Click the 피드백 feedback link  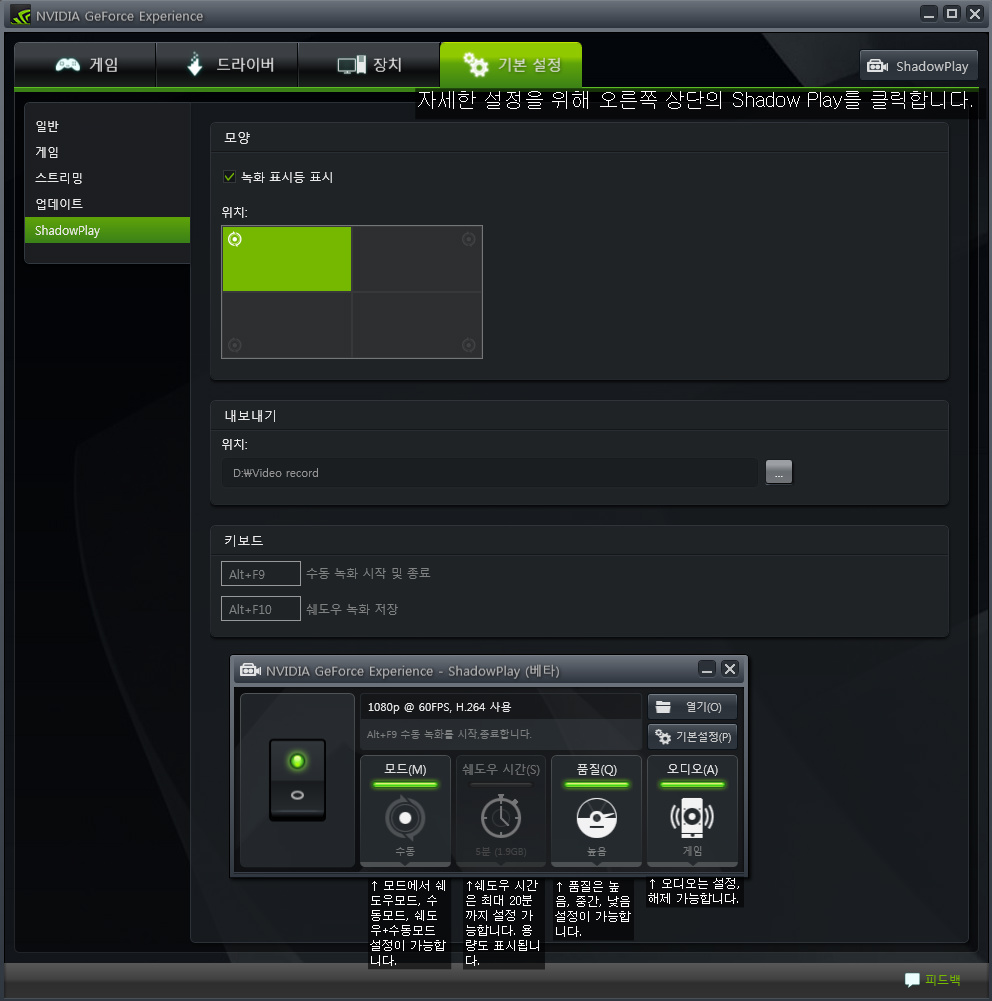coord(933,979)
